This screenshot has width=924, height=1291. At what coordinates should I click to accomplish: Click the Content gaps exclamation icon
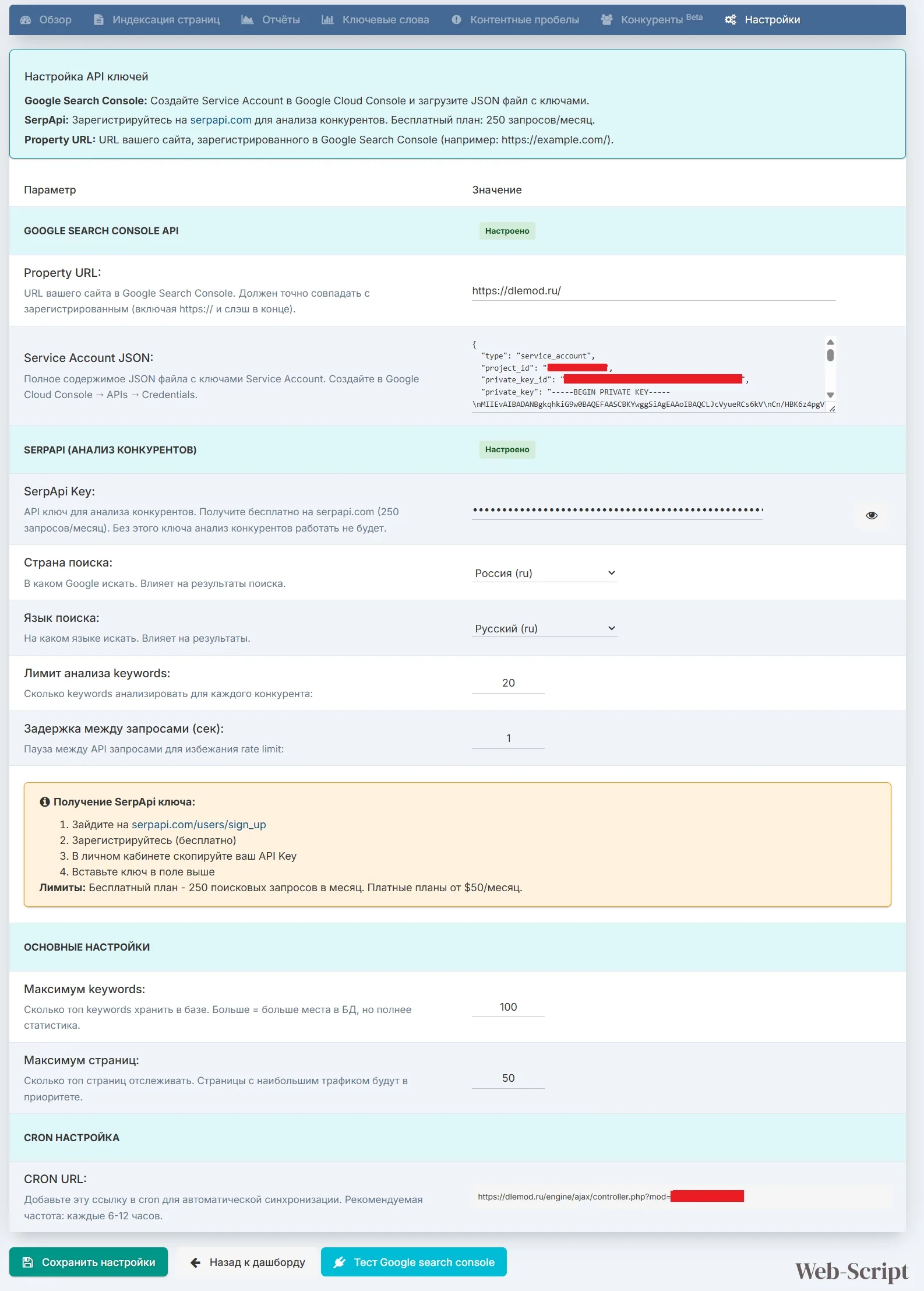(456, 20)
